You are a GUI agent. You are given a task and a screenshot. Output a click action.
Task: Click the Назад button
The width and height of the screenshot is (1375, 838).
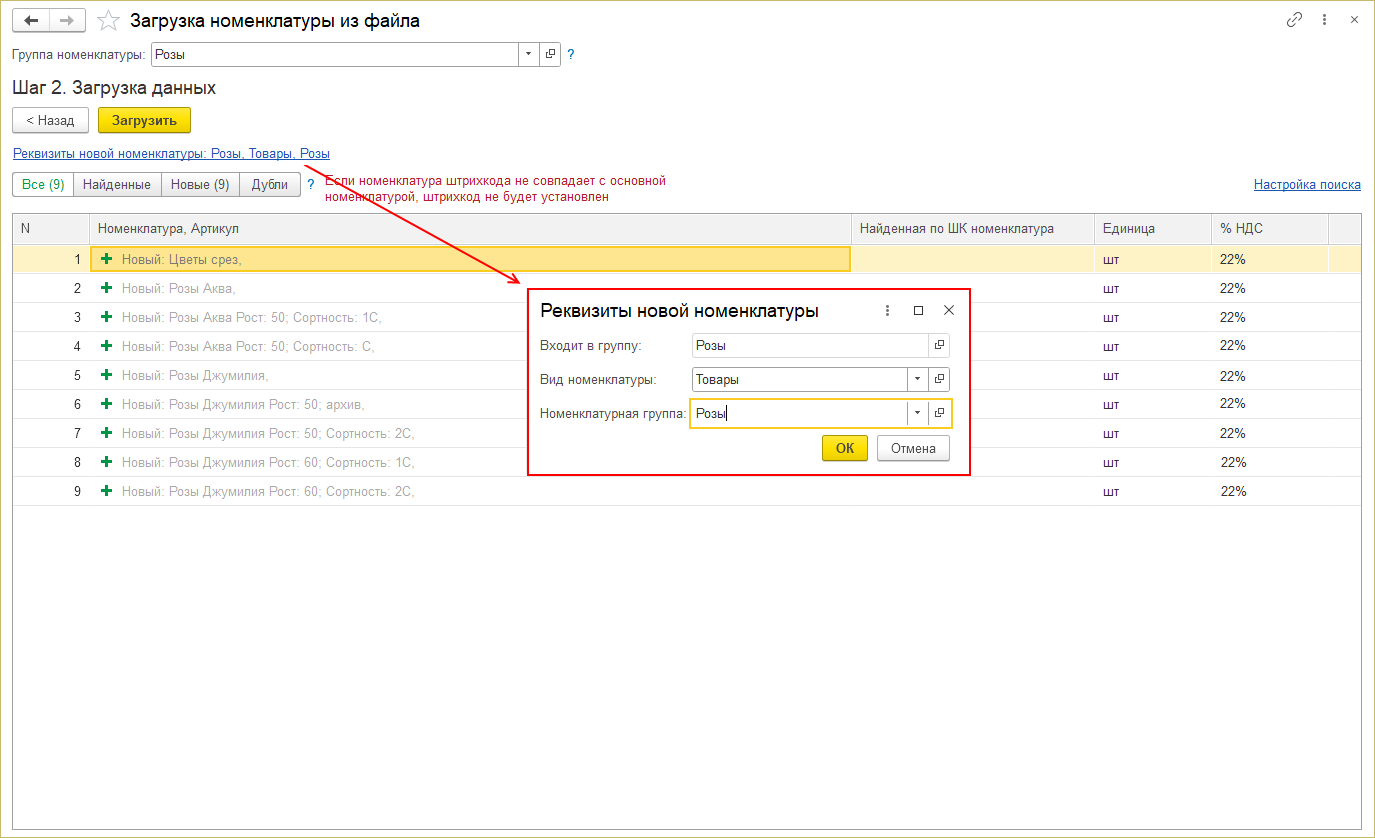[x=50, y=120]
